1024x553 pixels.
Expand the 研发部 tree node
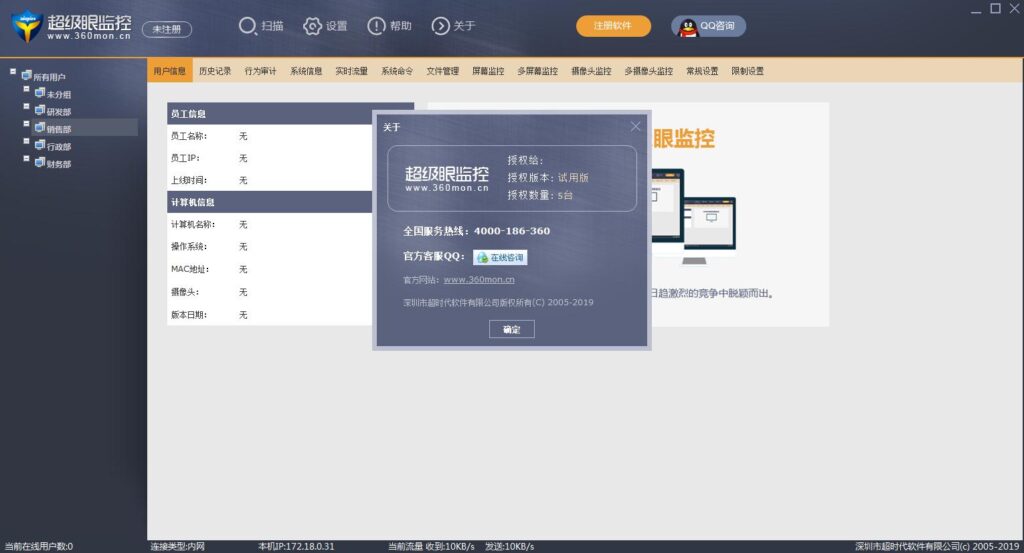pyautogui.click(x=27, y=108)
